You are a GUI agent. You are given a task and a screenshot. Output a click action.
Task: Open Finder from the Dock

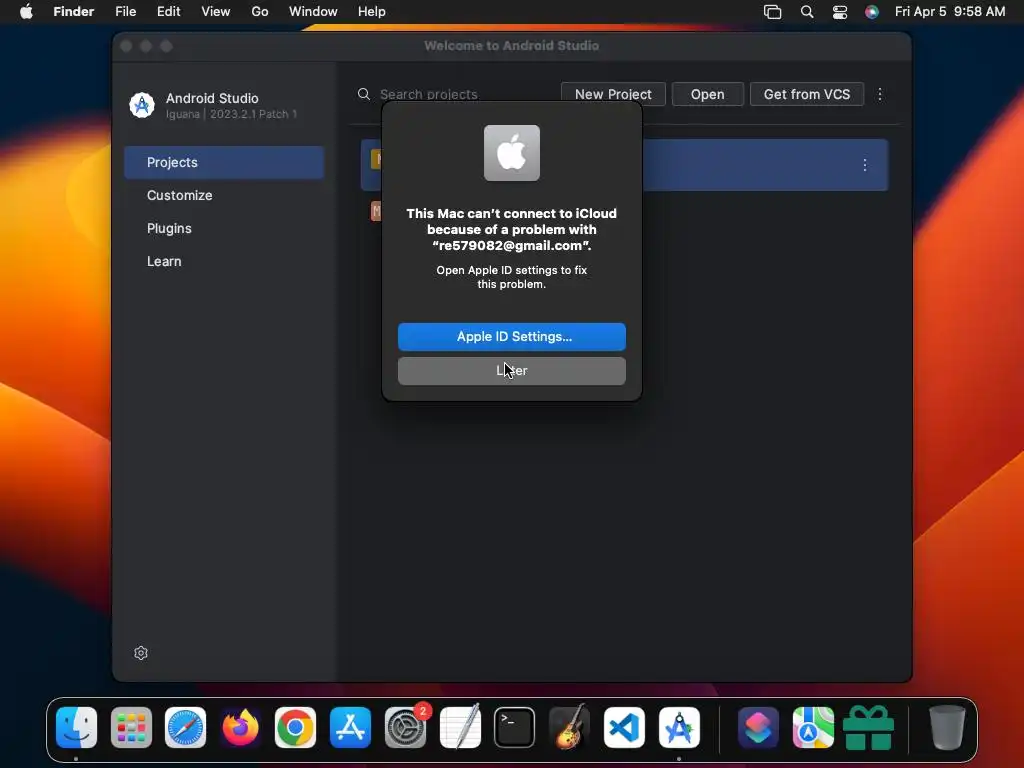[76, 728]
